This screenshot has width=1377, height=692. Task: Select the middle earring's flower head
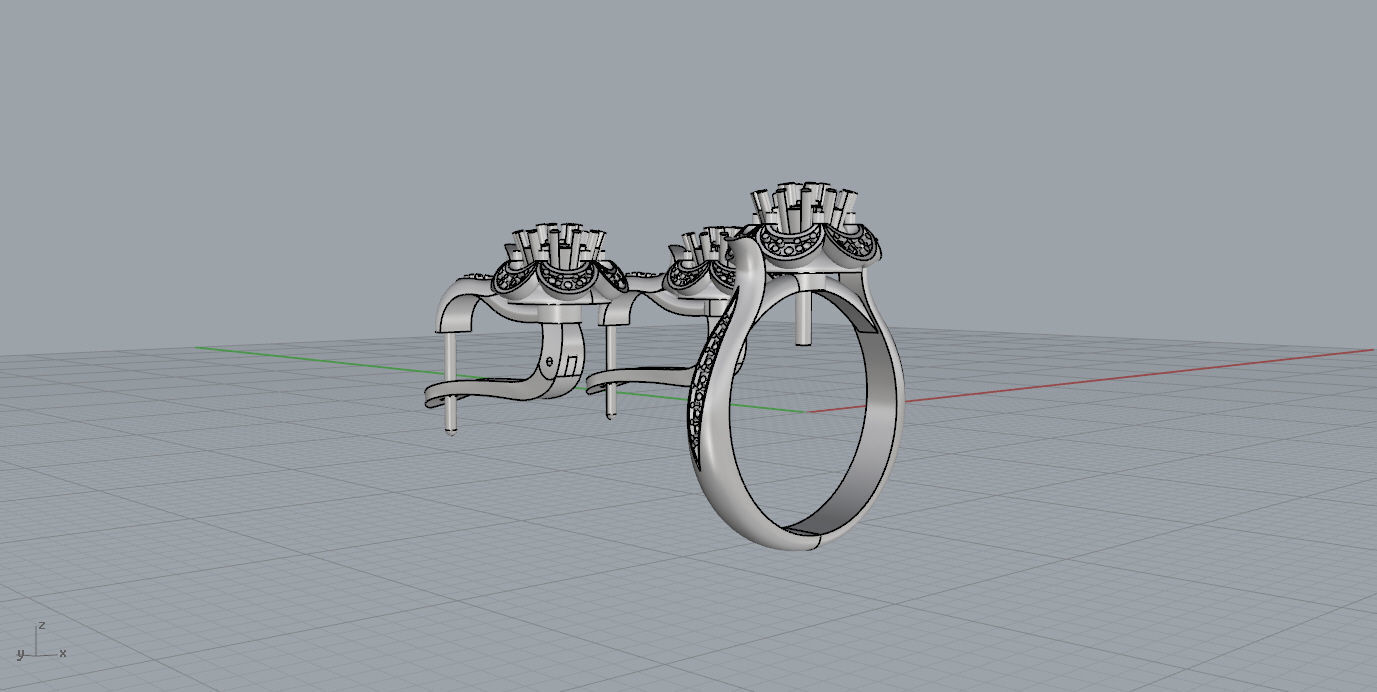click(x=700, y=262)
